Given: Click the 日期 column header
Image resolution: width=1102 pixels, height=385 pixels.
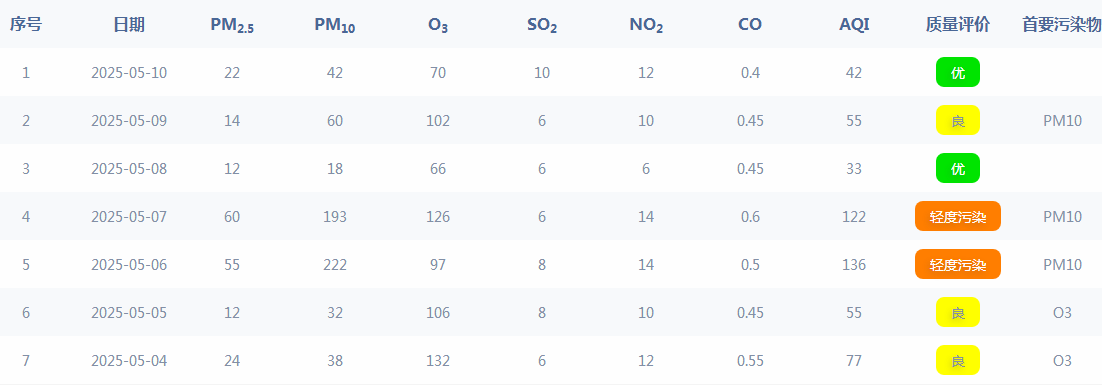Looking at the screenshot, I should (x=129, y=25).
